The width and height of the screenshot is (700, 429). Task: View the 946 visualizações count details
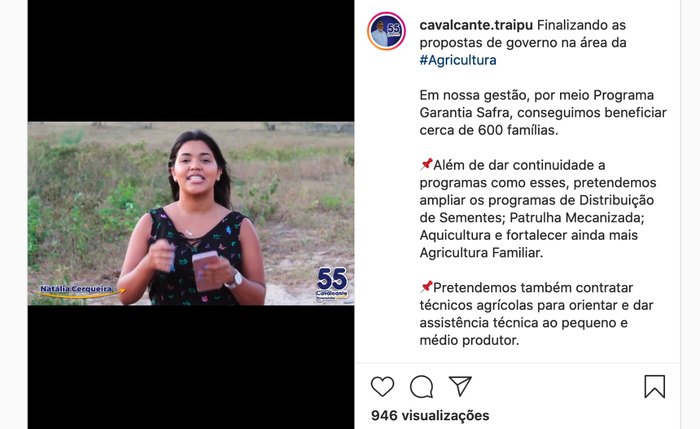tap(430, 416)
